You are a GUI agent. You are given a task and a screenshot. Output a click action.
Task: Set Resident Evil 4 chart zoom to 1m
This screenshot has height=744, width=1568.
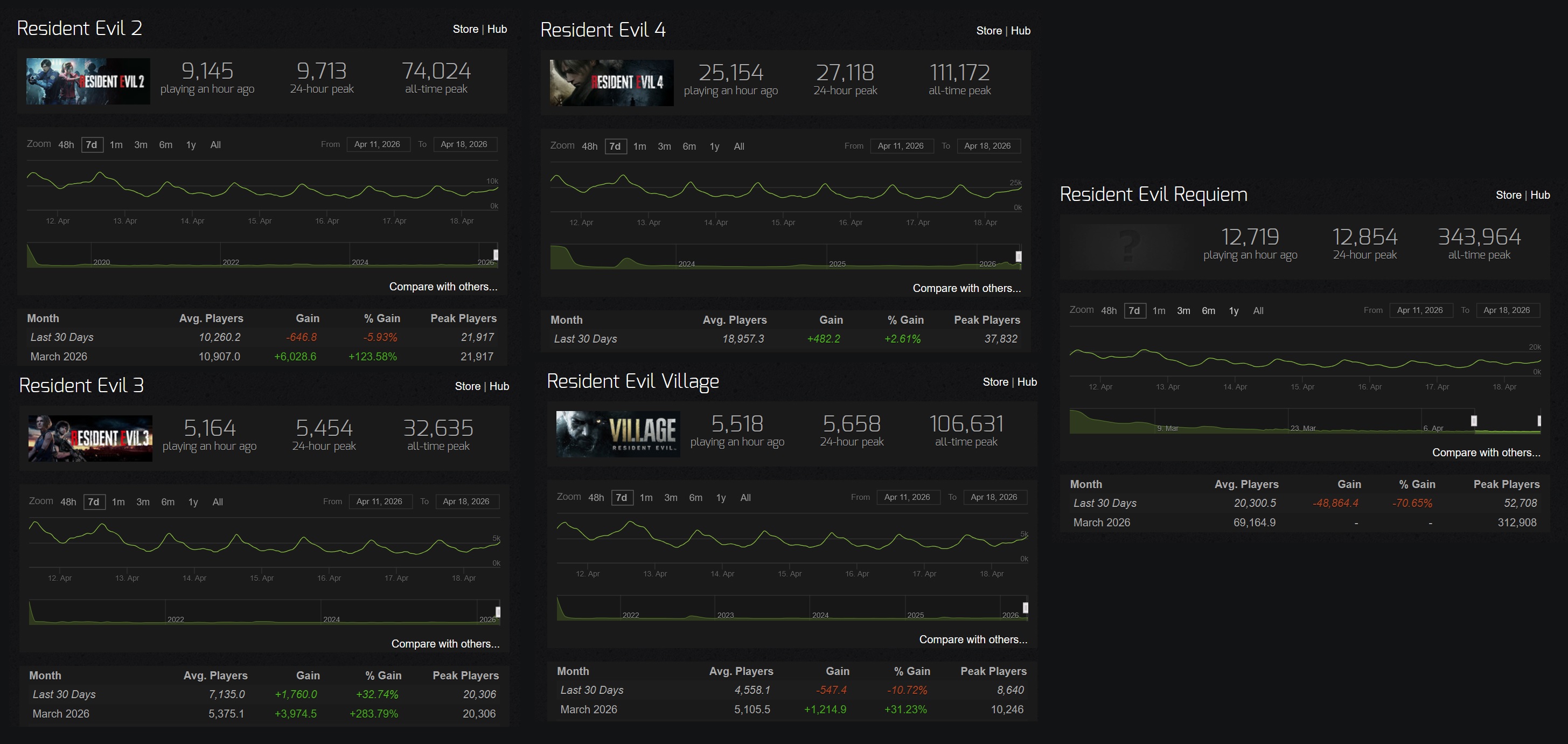pyautogui.click(x=639, y=147)
